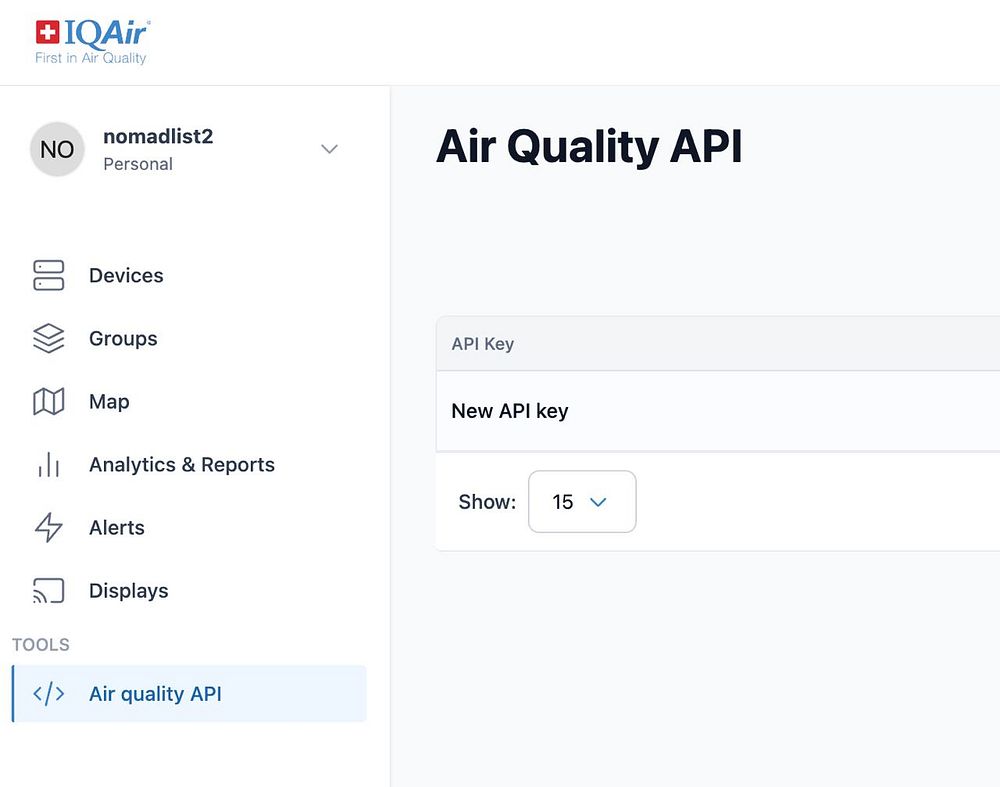This screenshot has width=1000, height=787.
Task: Click the API Key column header
Action: pyautogui.click(x=483, y=344)
